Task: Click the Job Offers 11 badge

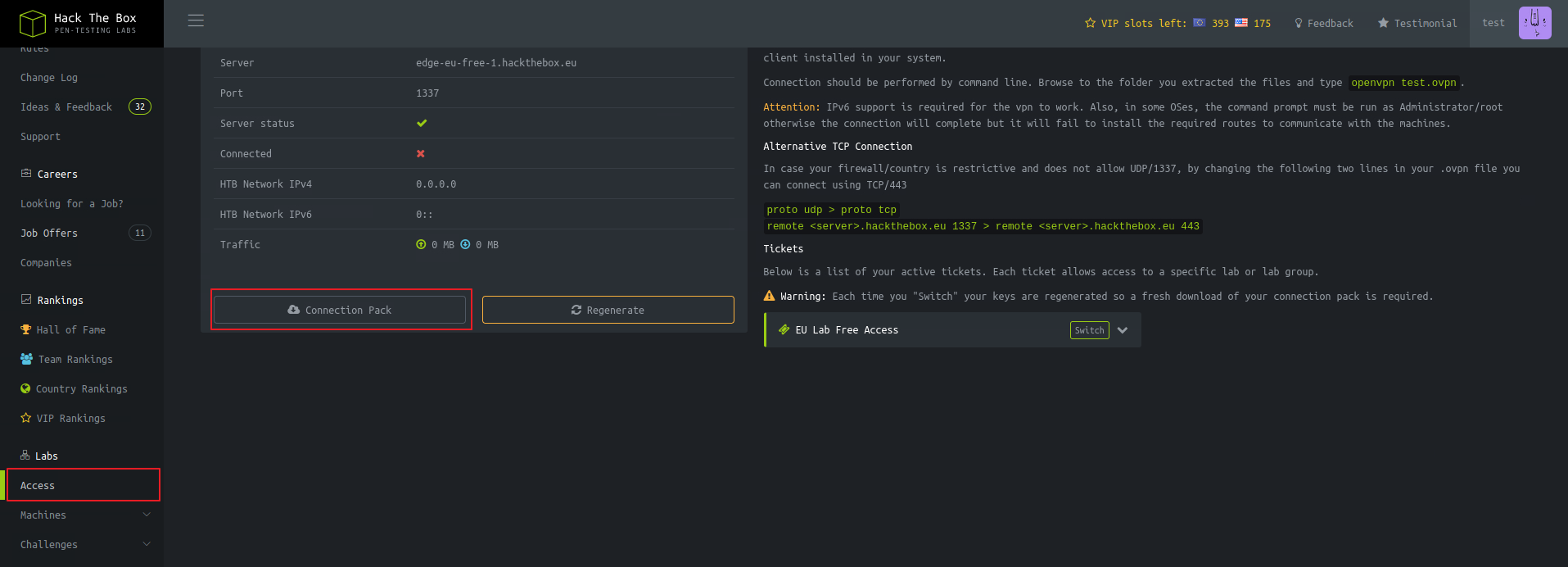Action: tap(140, 233)
